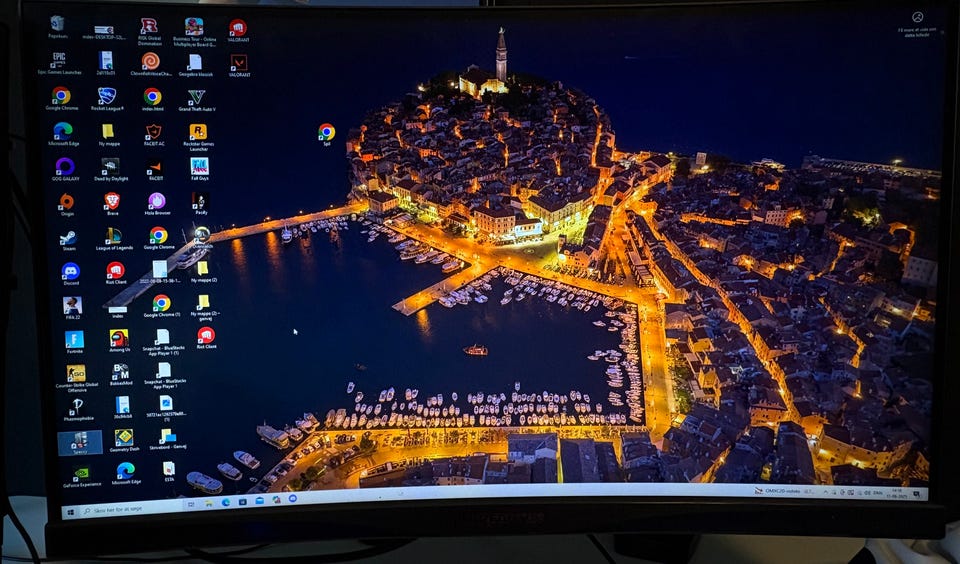Screen dimensions: 960x564
Task: Open the Fortnite shortcut
Action: (x=75, y=342)
